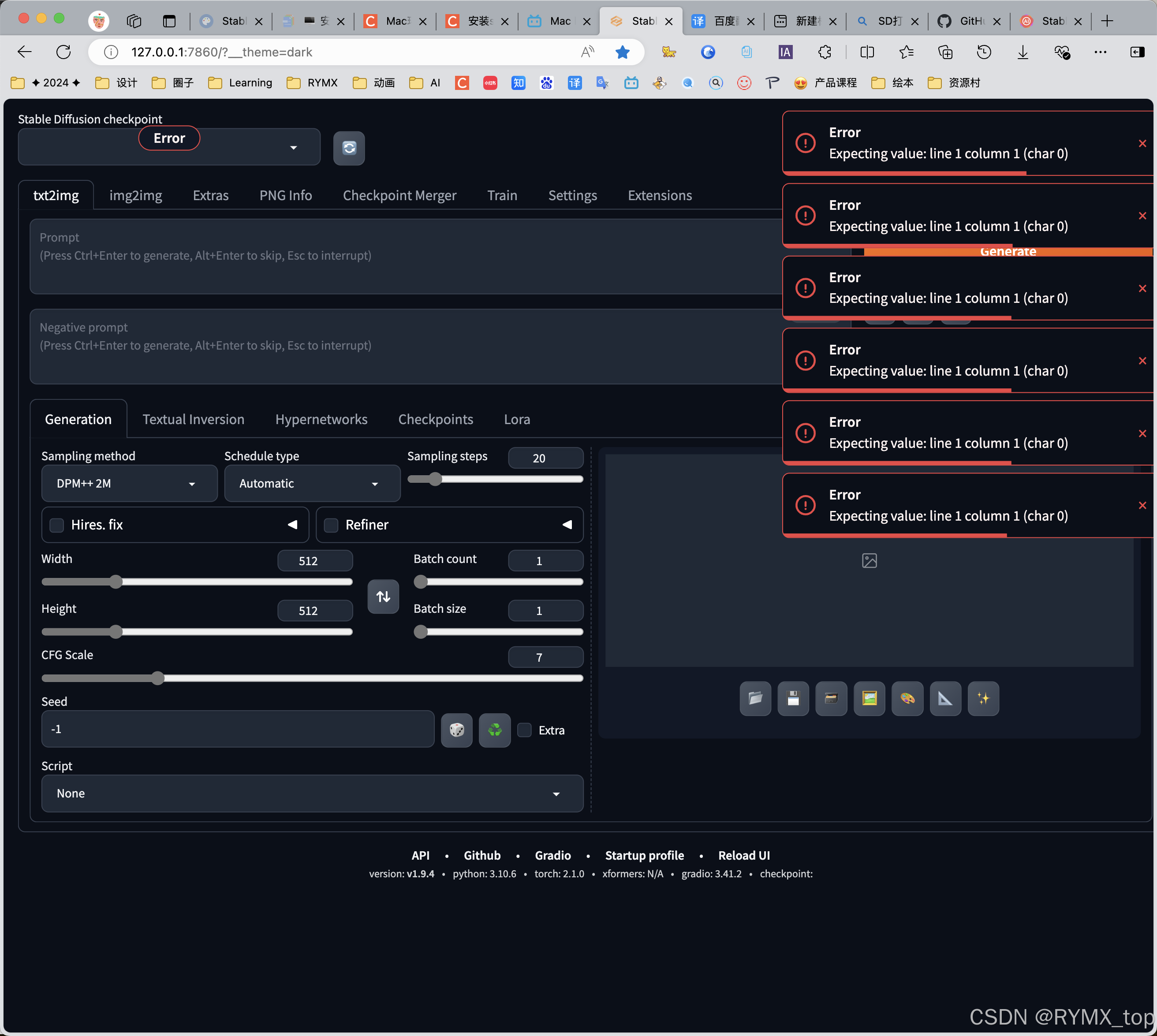Open the IA extension icon

pos(785,52)
